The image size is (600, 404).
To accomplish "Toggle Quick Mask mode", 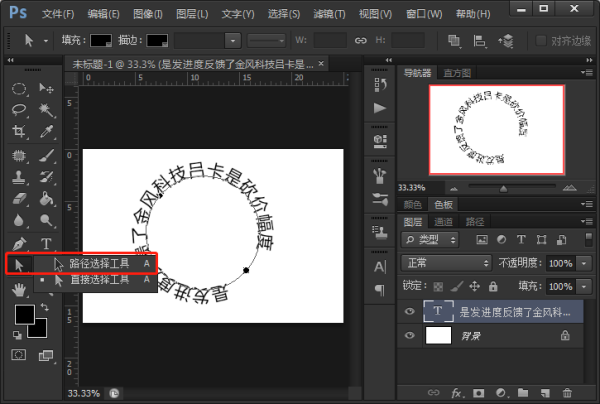I will [18, 355].
